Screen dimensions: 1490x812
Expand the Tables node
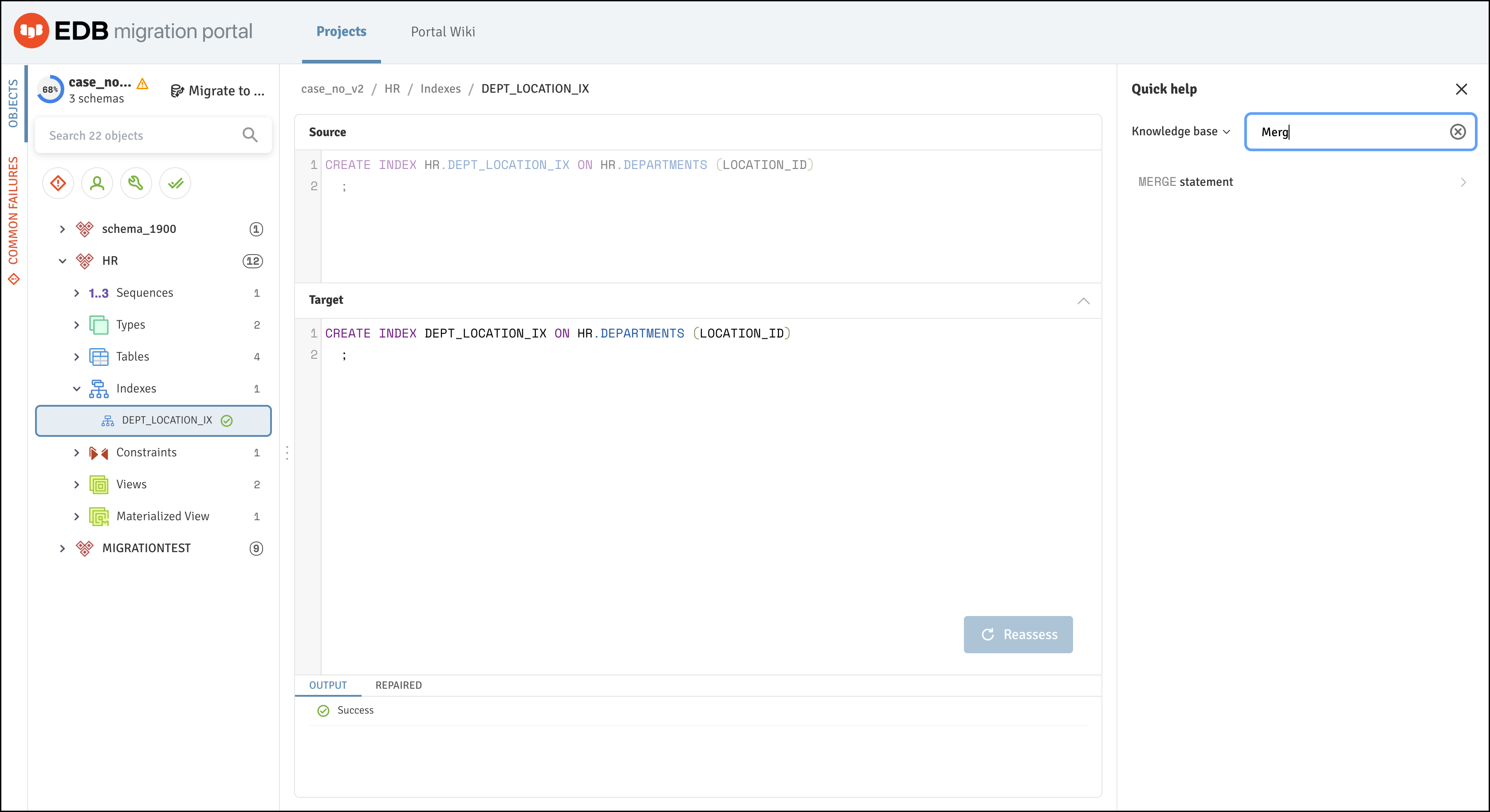[76, 357]
